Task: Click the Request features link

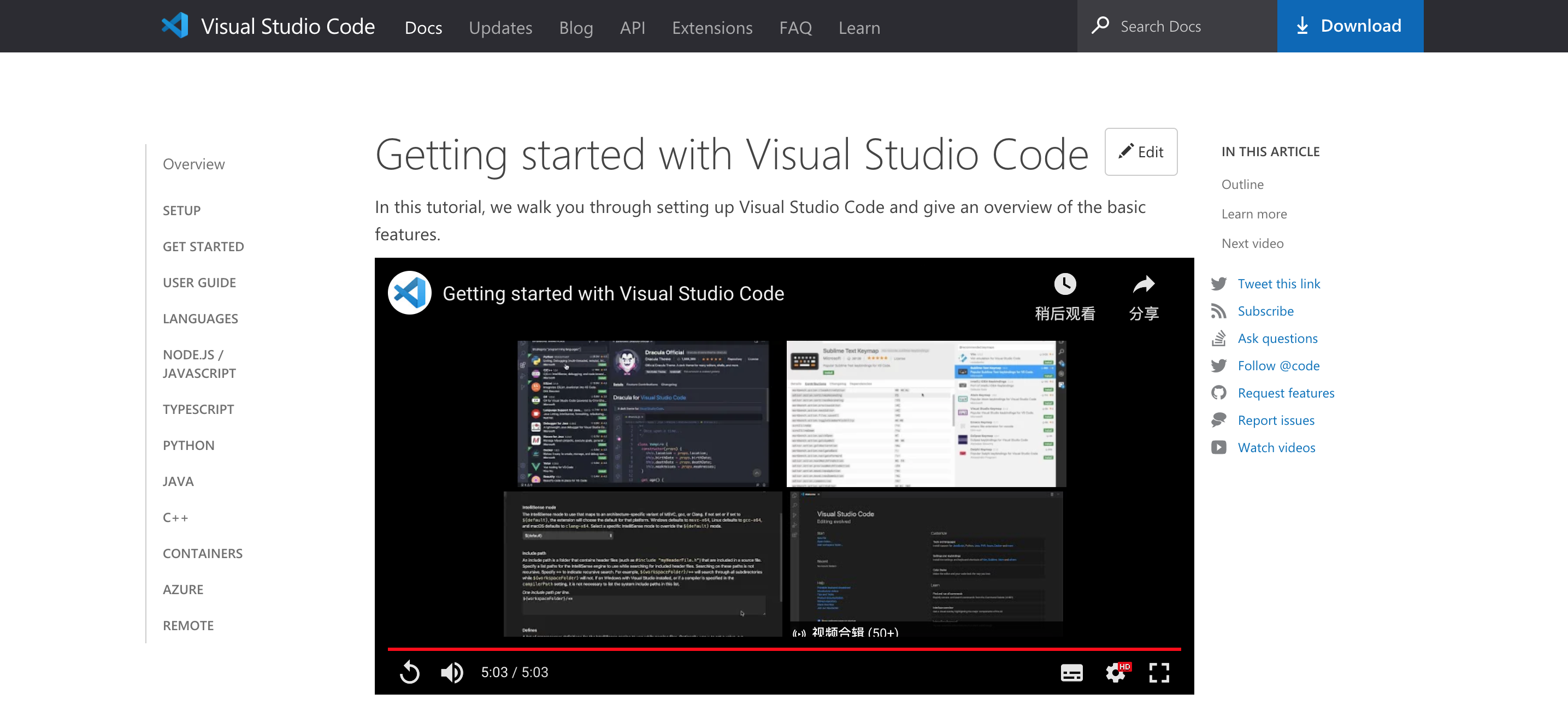Action: 1286,393
